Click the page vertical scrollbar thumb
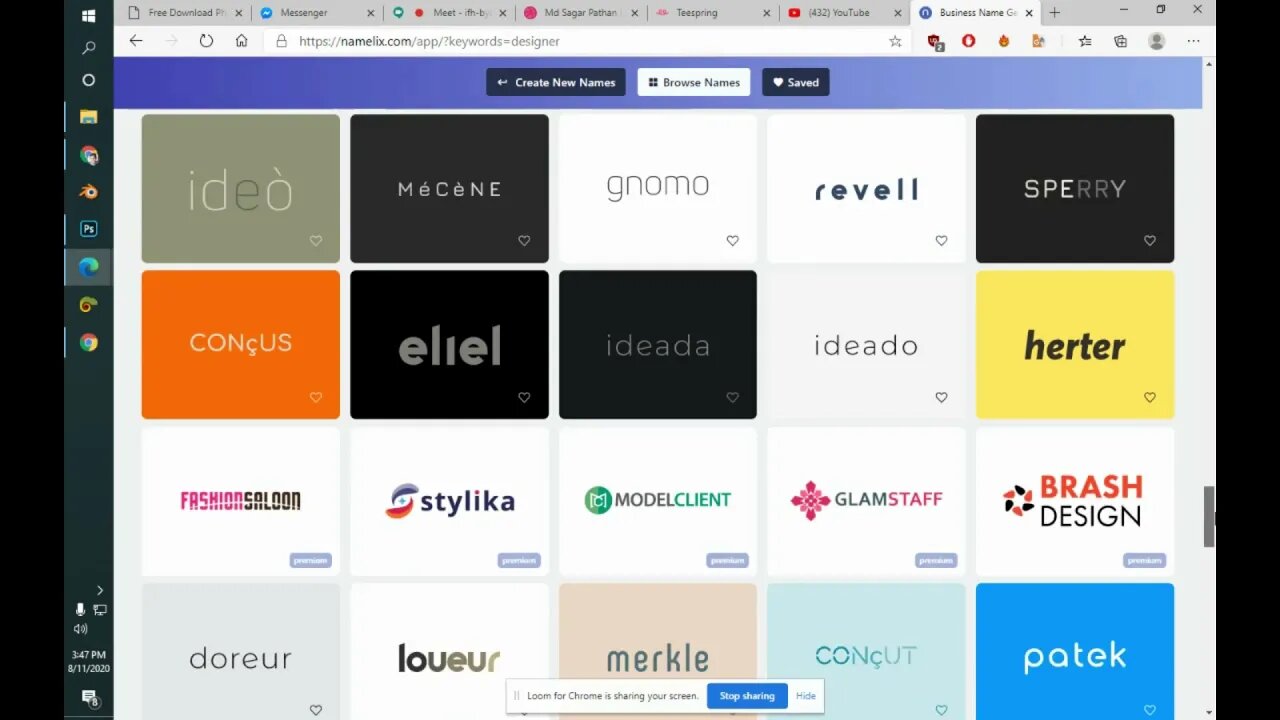 tap(1208, 516)
